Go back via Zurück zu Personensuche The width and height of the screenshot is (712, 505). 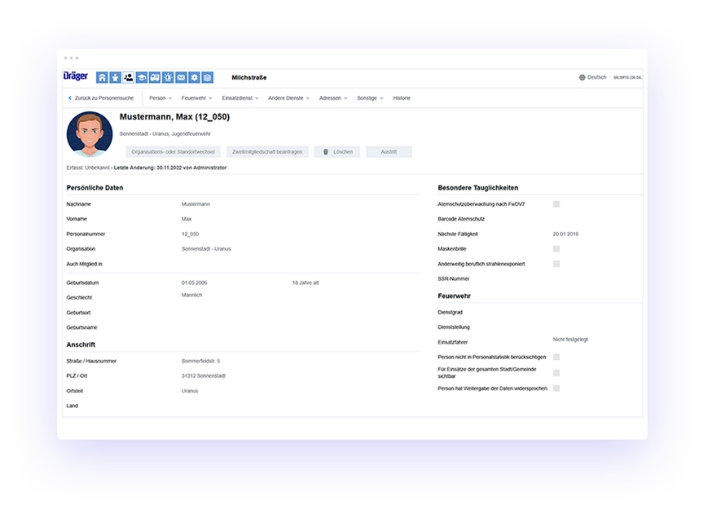(x=103, y=98)
